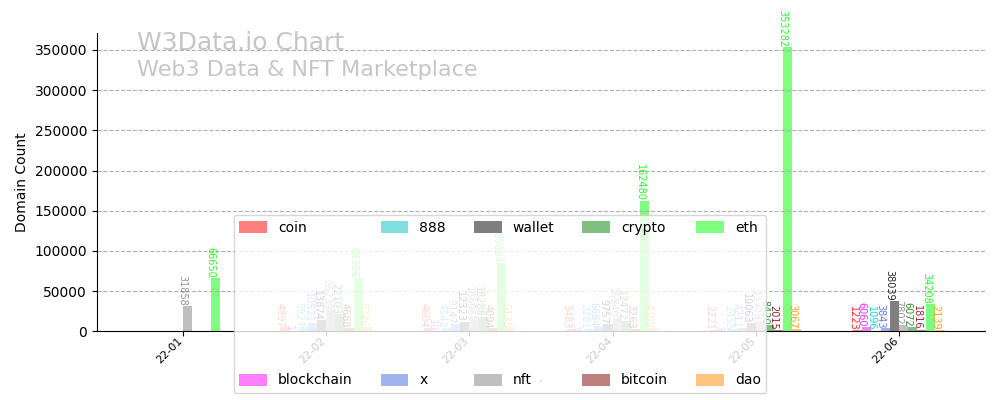Click the green crypto legend swatch

596,228
